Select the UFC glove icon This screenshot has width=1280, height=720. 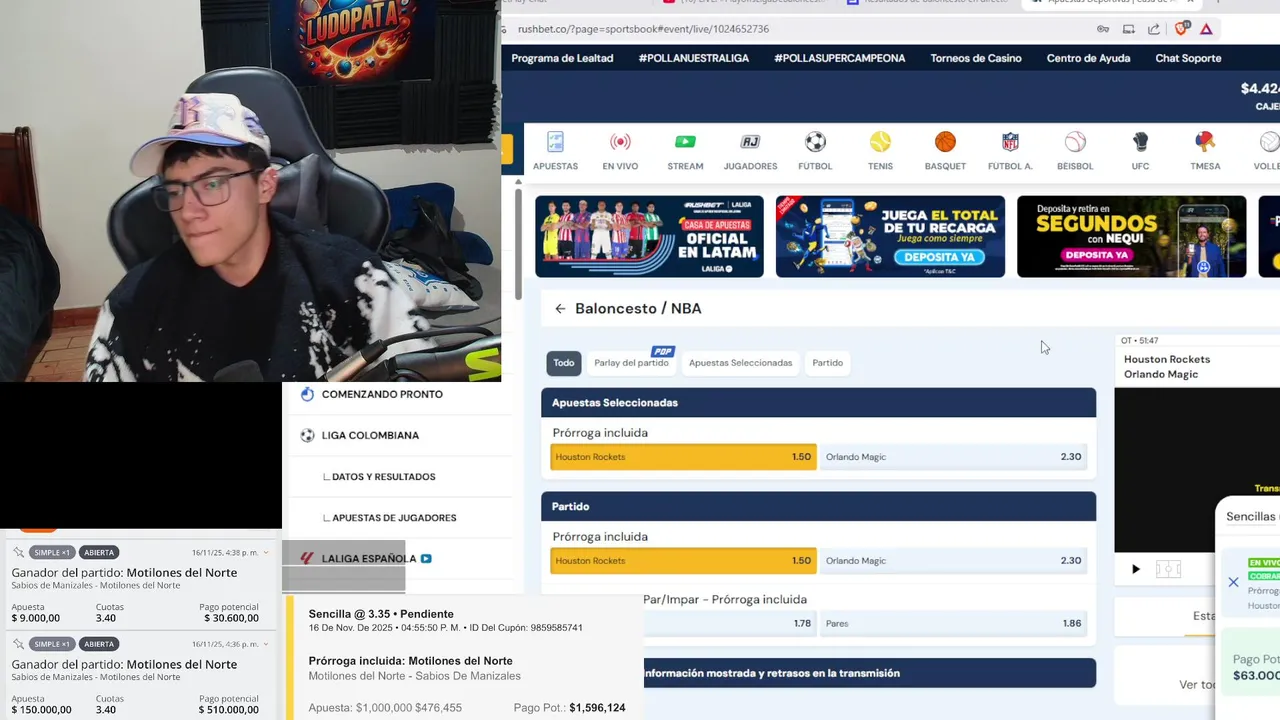1140,142
